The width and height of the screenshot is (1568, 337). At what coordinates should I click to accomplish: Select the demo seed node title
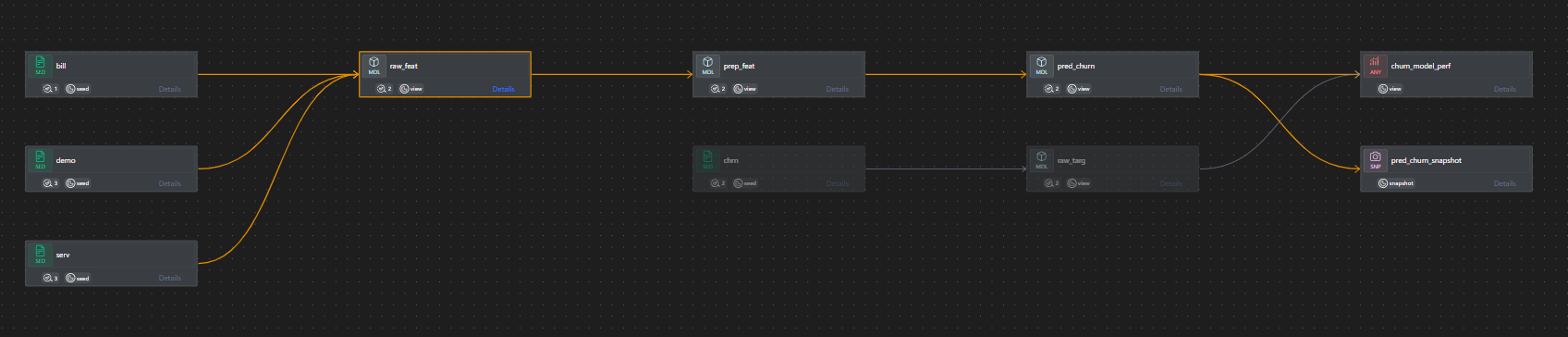tap(66, 160)
